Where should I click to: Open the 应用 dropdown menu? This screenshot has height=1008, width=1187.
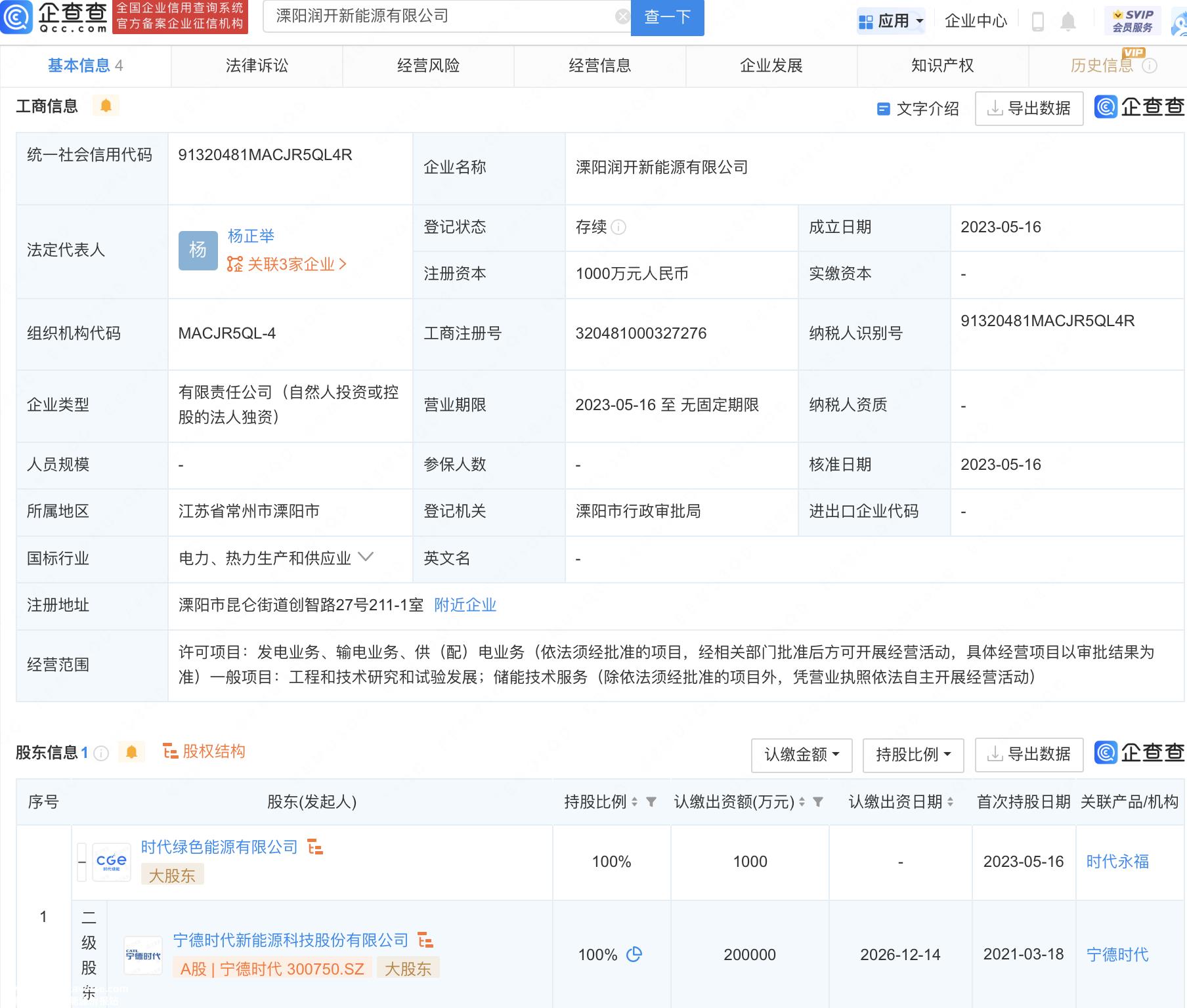coord(892,22)
